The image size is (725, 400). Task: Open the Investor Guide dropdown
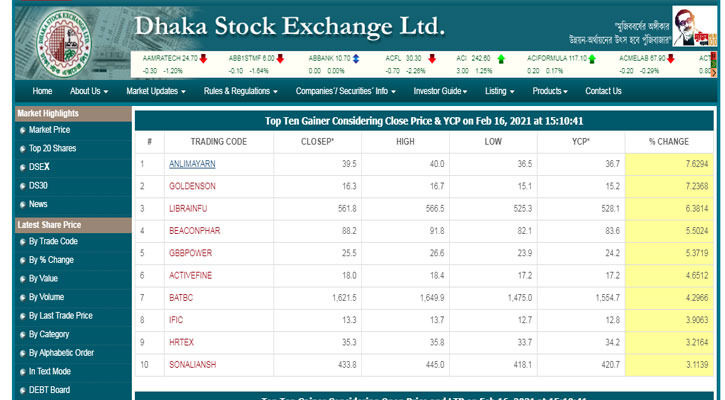440,91
